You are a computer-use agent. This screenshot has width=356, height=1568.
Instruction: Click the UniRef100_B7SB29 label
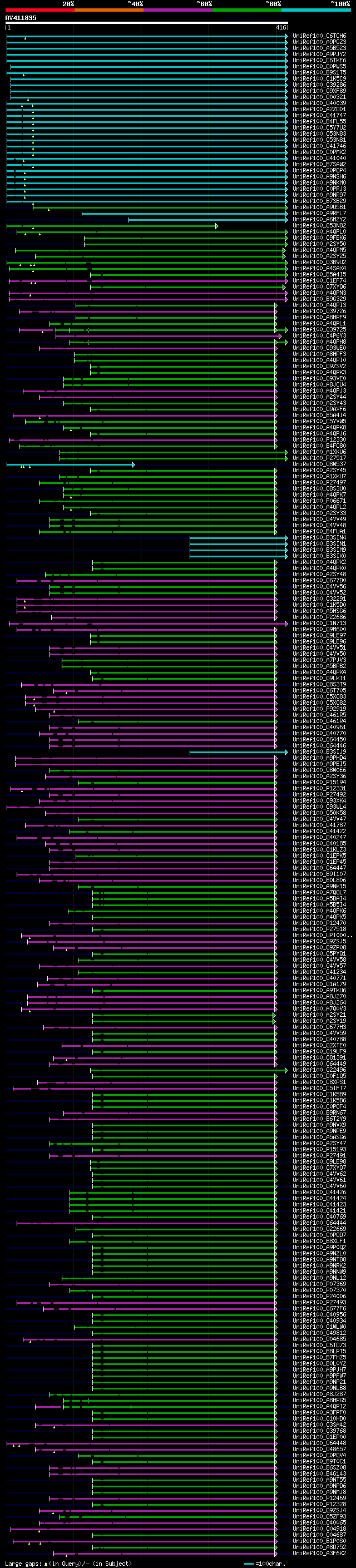tap(319, 201)
